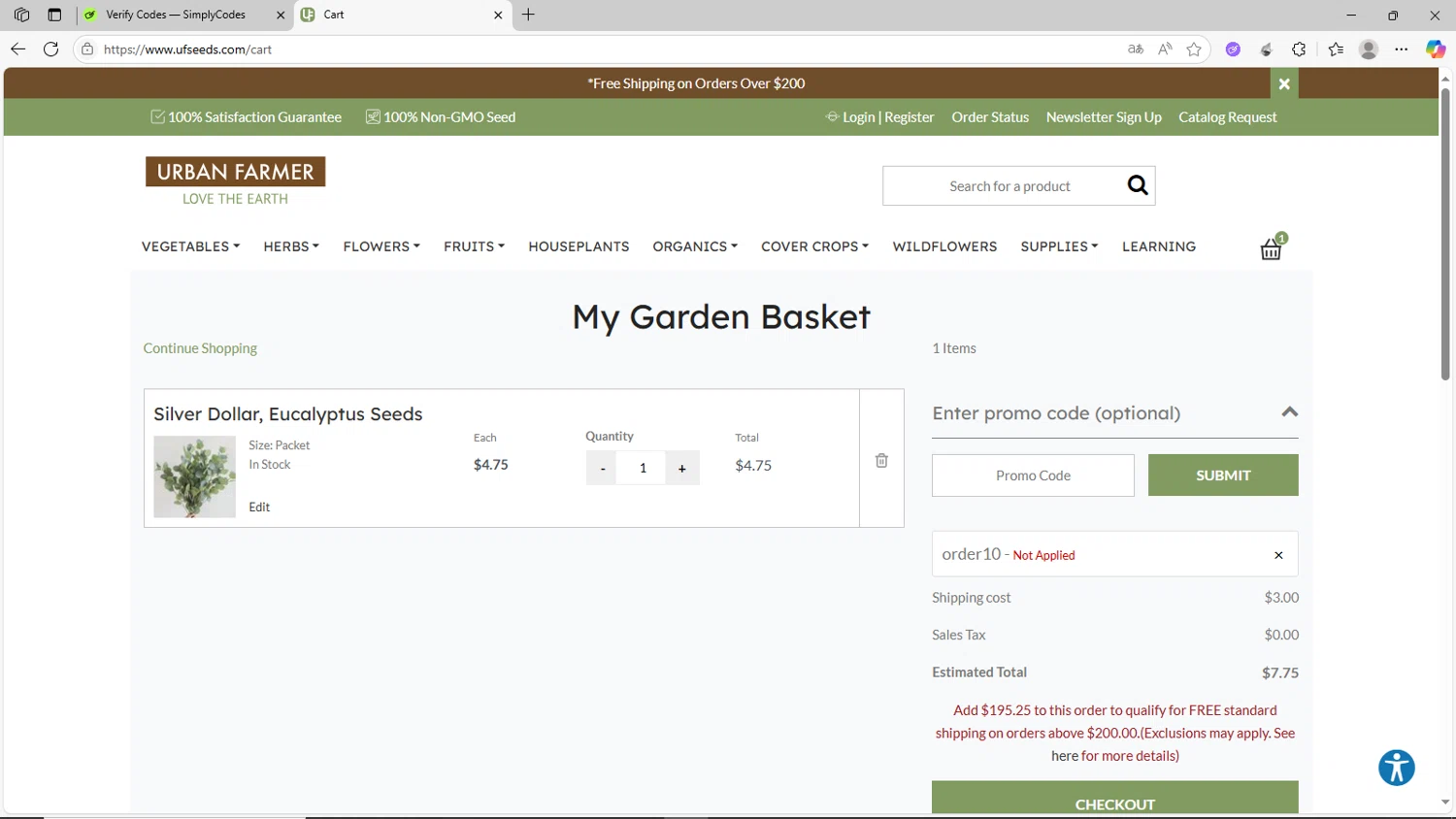The image size is (1456, 819).
Task: Click the quantity value field
Action: [643, 468]
